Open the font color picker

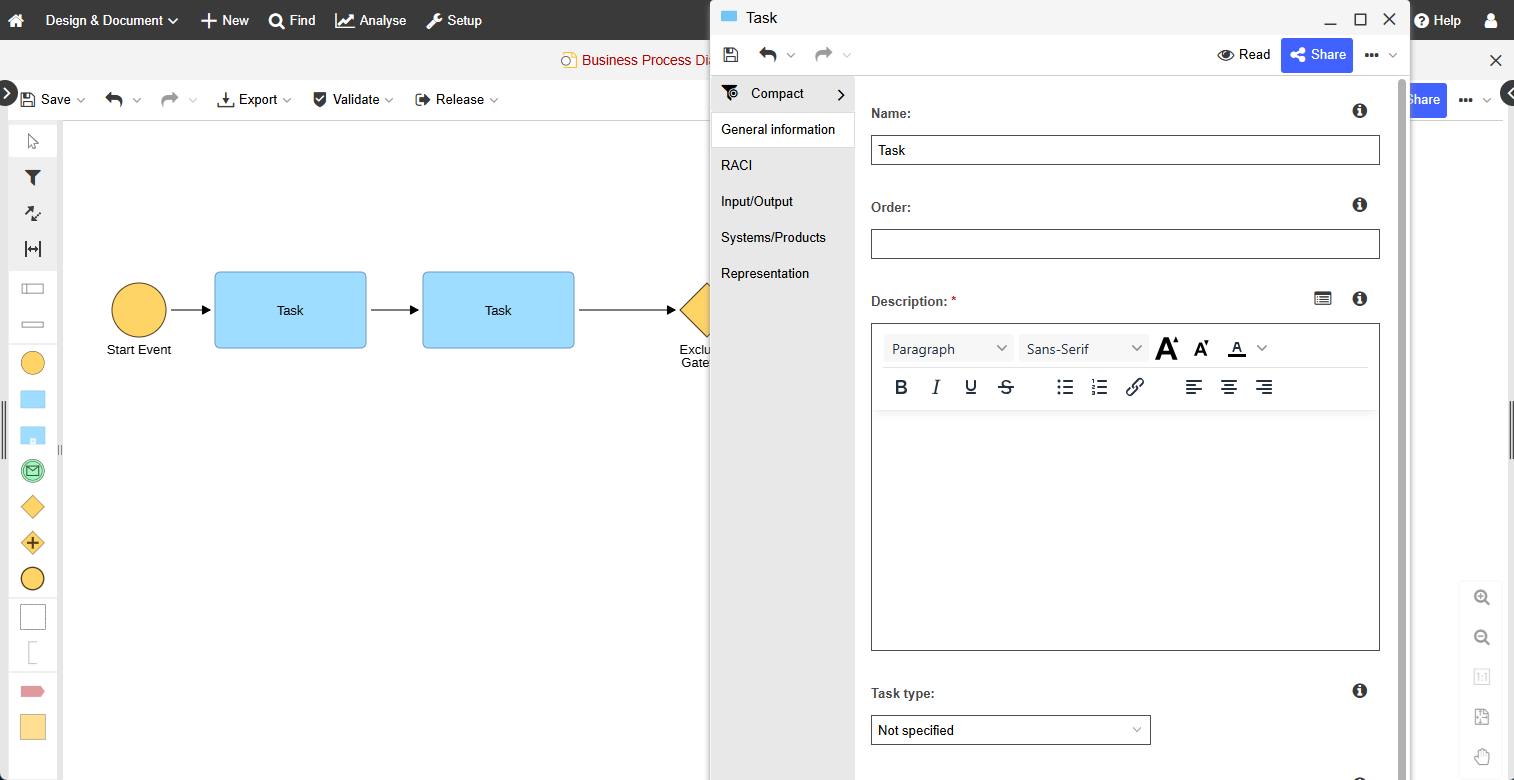coord(1238,348)
